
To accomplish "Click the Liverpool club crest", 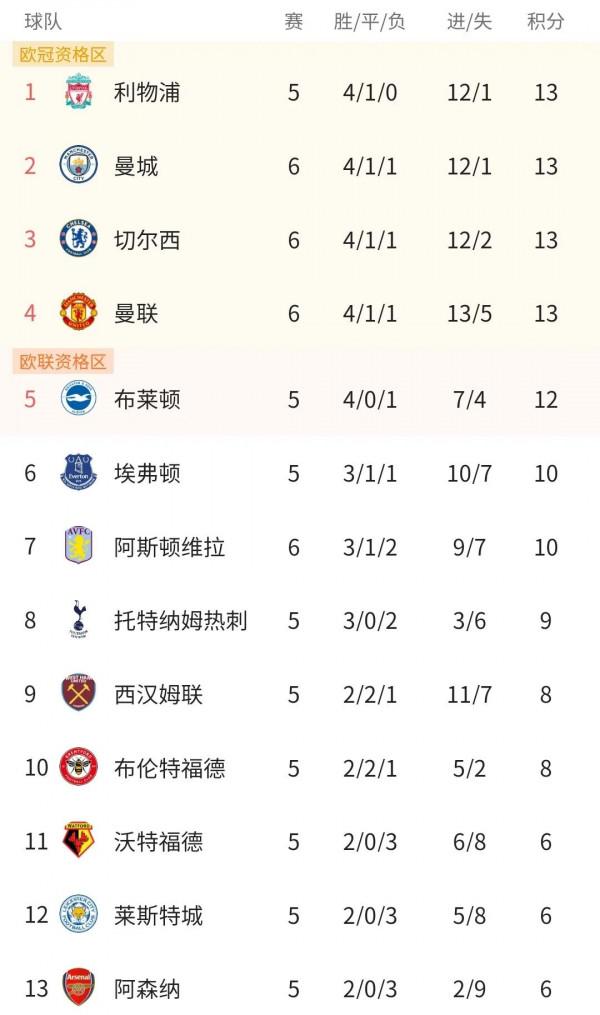I will (x=79, y=93).
